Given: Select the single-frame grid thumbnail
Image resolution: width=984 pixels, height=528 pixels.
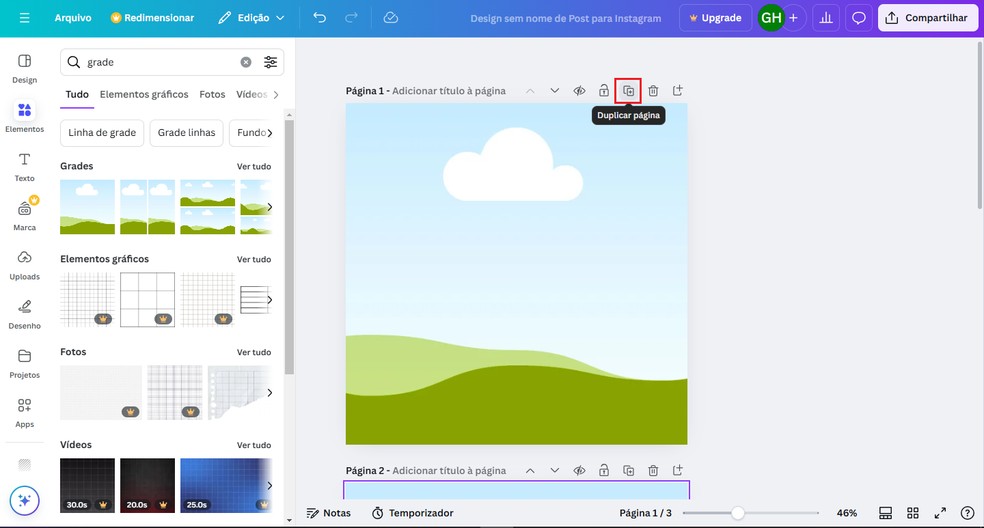Looking at the screenshot, I should pos(87,207).
